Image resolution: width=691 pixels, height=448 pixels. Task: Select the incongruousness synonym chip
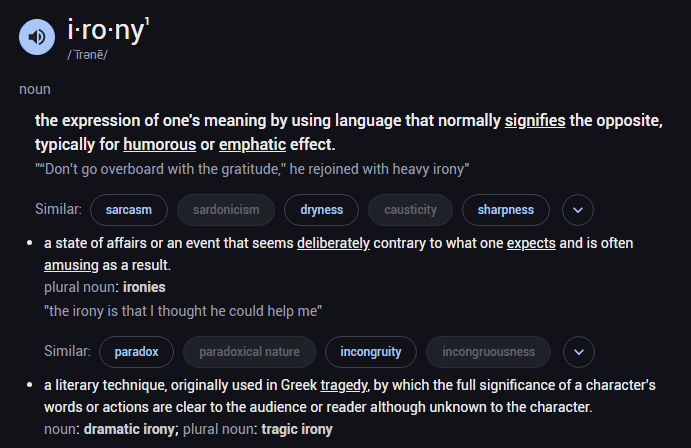point(488,352)
